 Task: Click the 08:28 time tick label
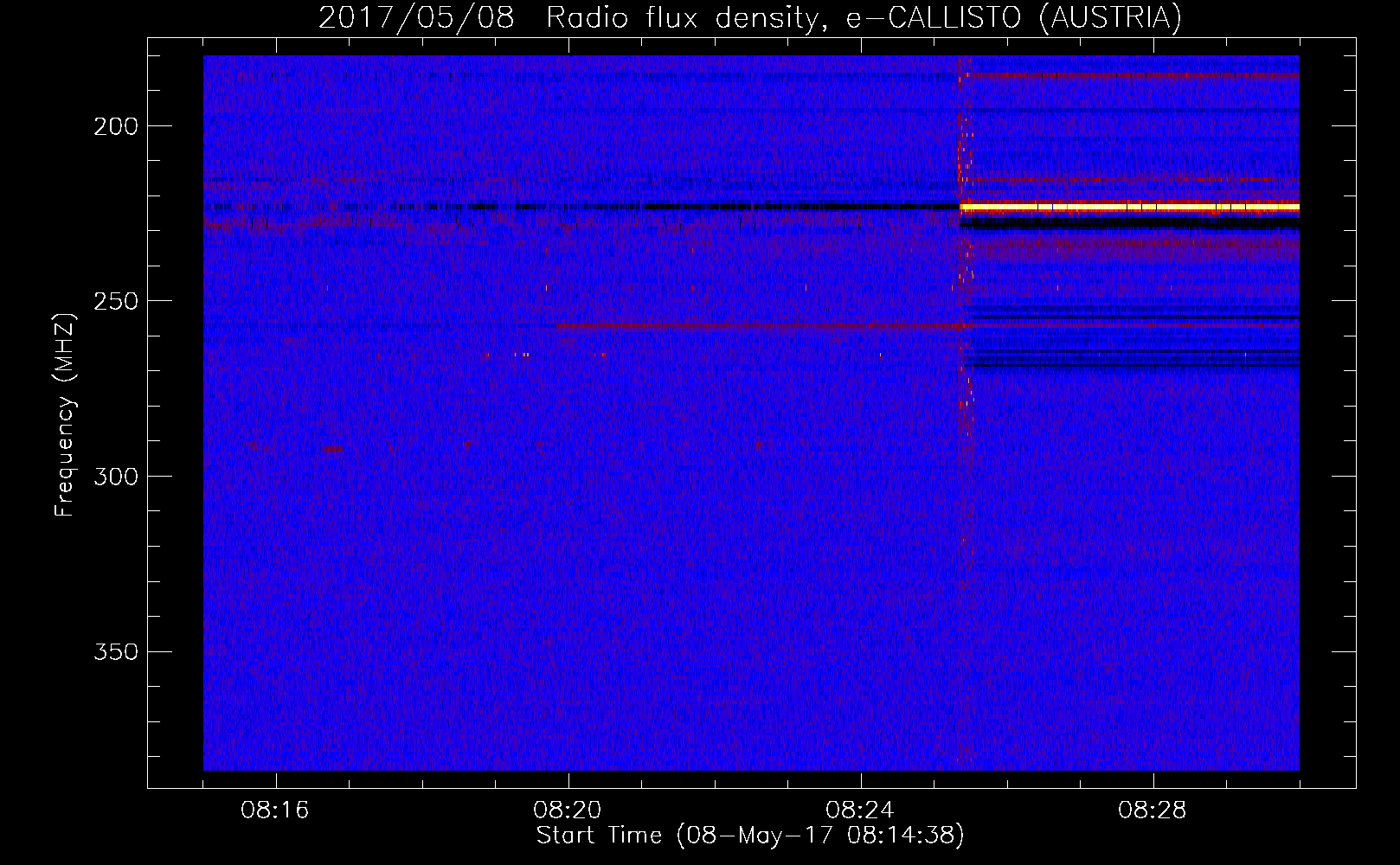1153,811
